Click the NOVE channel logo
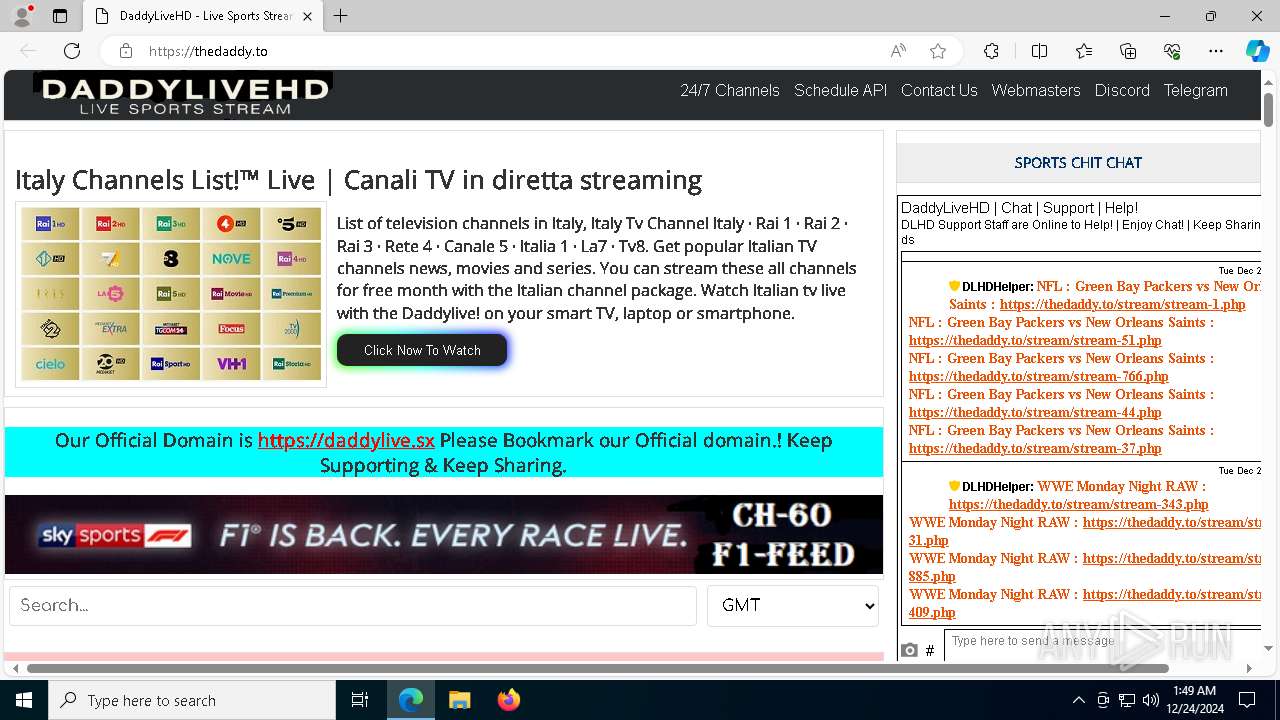Image resolution: width=1280 pixels, height=720 pixels. (x=231, y=259)
